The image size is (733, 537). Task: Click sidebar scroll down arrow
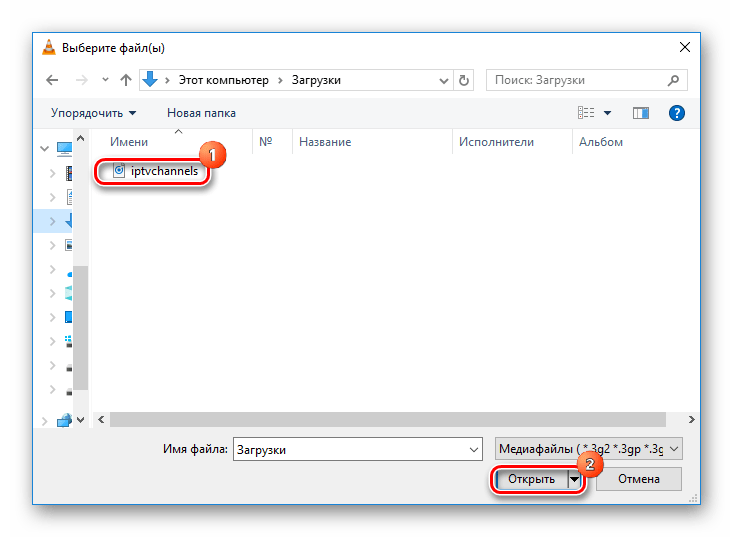click(80, 420)
